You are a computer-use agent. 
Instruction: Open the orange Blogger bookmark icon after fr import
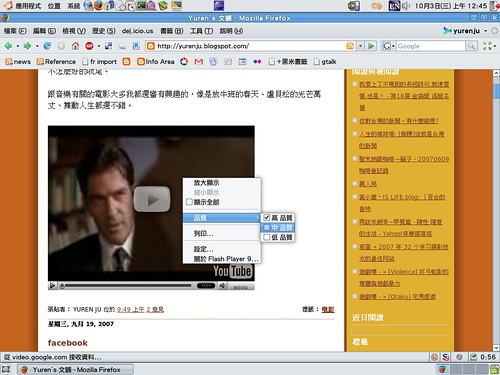(x=126, y=62)
